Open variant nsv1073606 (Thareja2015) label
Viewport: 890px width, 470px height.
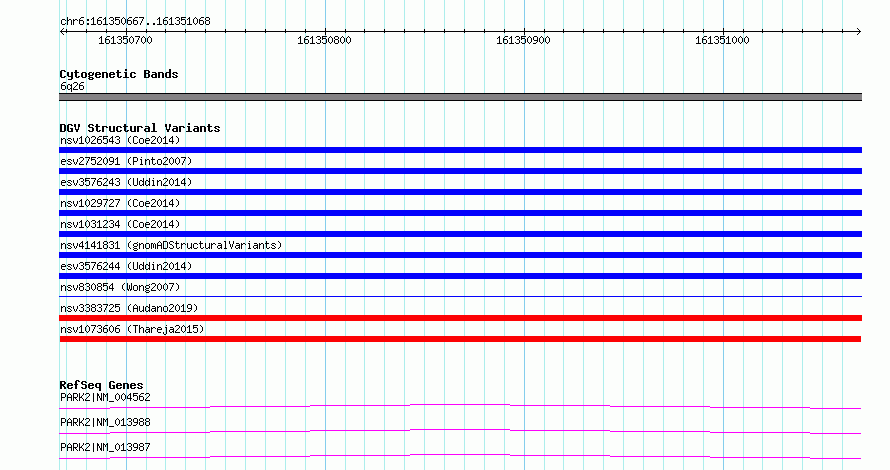click(x=132, y=329)
